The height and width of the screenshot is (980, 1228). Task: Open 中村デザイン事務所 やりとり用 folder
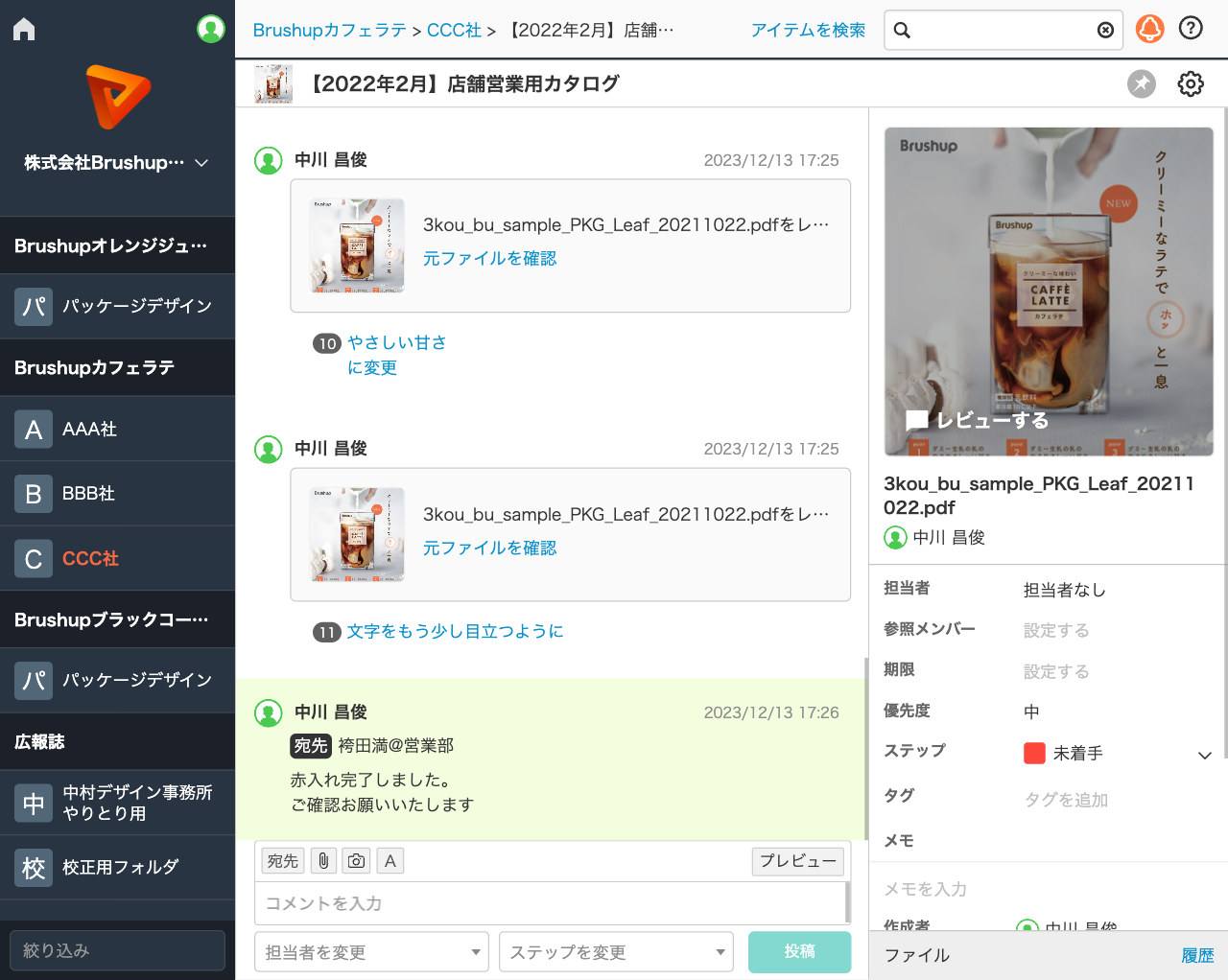117,803
